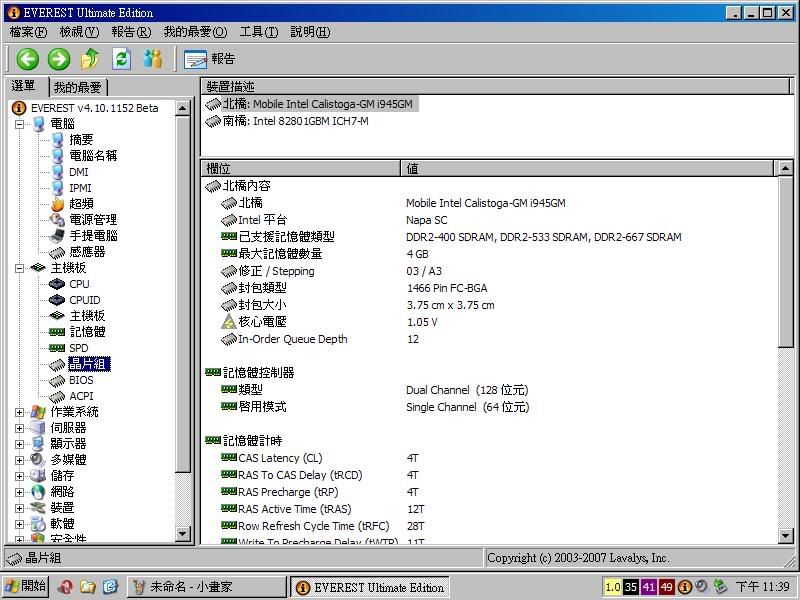The image size is (800, 600).
Task: Select the 摘要 summary item icon
Action: 58,140
